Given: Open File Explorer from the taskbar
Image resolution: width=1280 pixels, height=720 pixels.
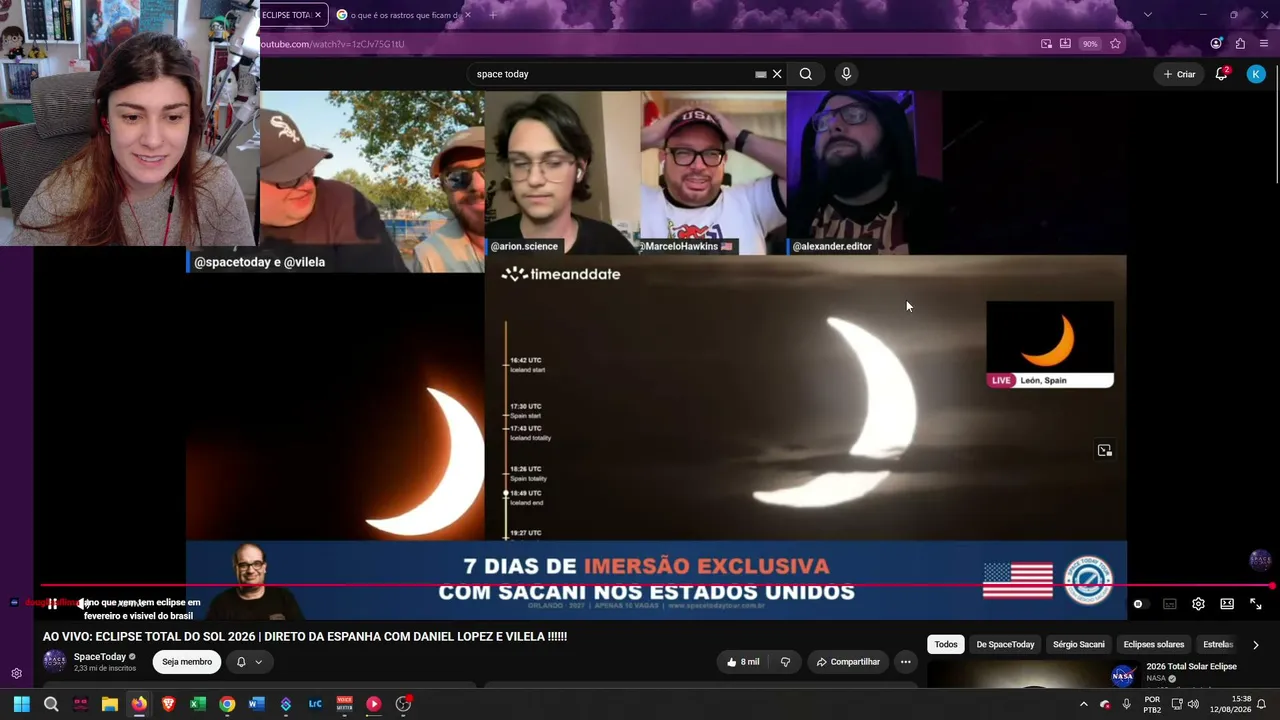Looking at the screenshot, I should 110,704.
